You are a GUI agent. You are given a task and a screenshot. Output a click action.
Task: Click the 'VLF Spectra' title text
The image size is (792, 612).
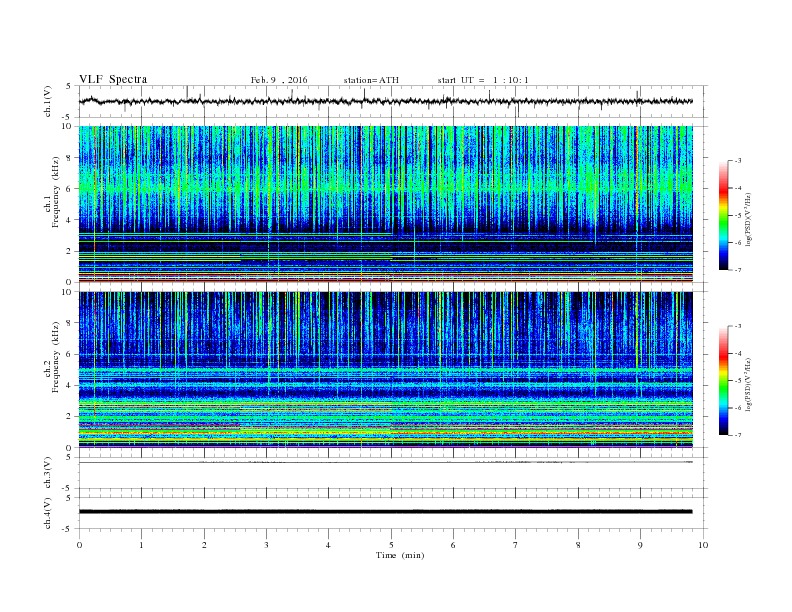point(113,79)
